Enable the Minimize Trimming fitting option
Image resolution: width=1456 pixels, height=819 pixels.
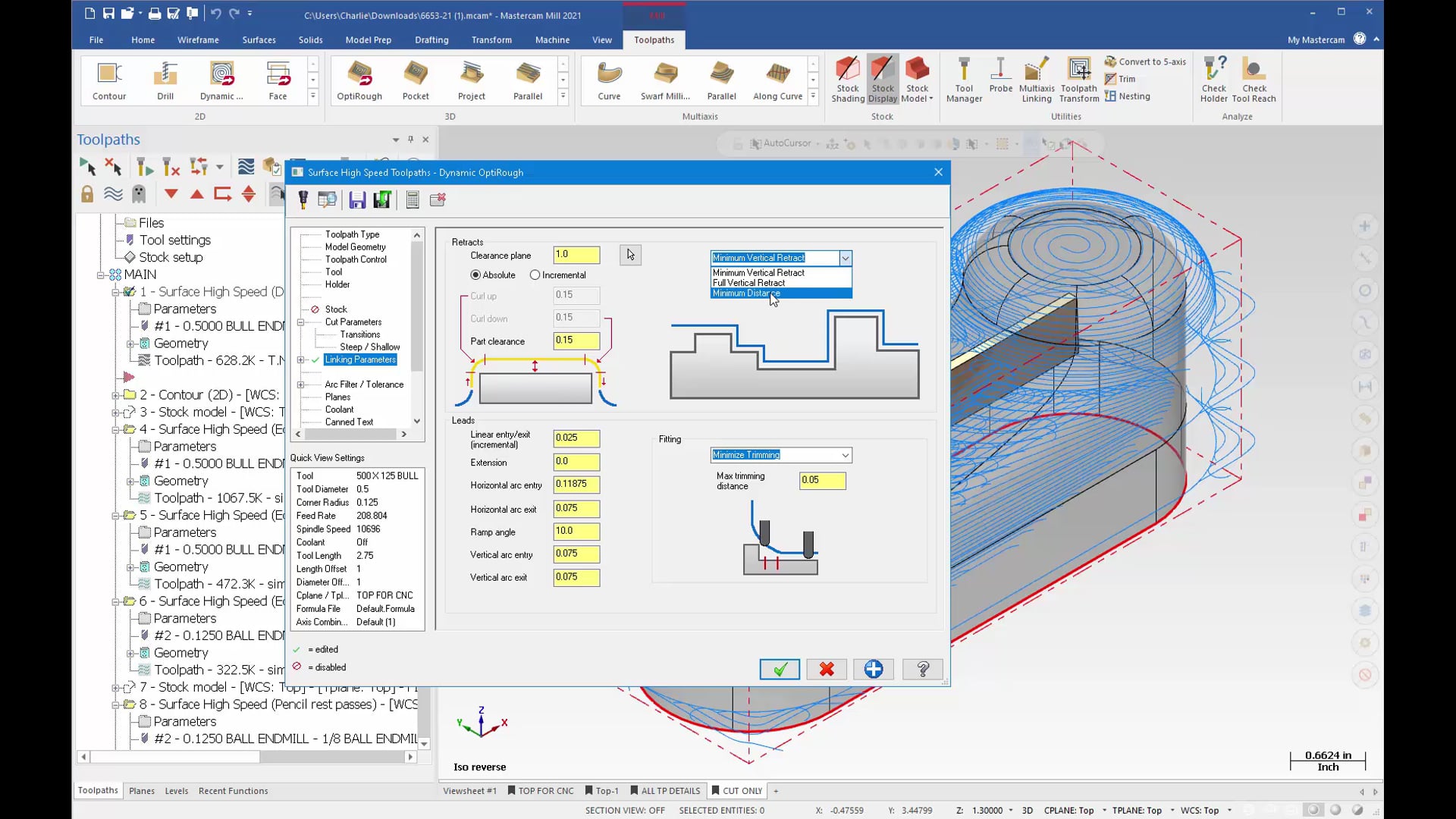click(x=780, y=455)
